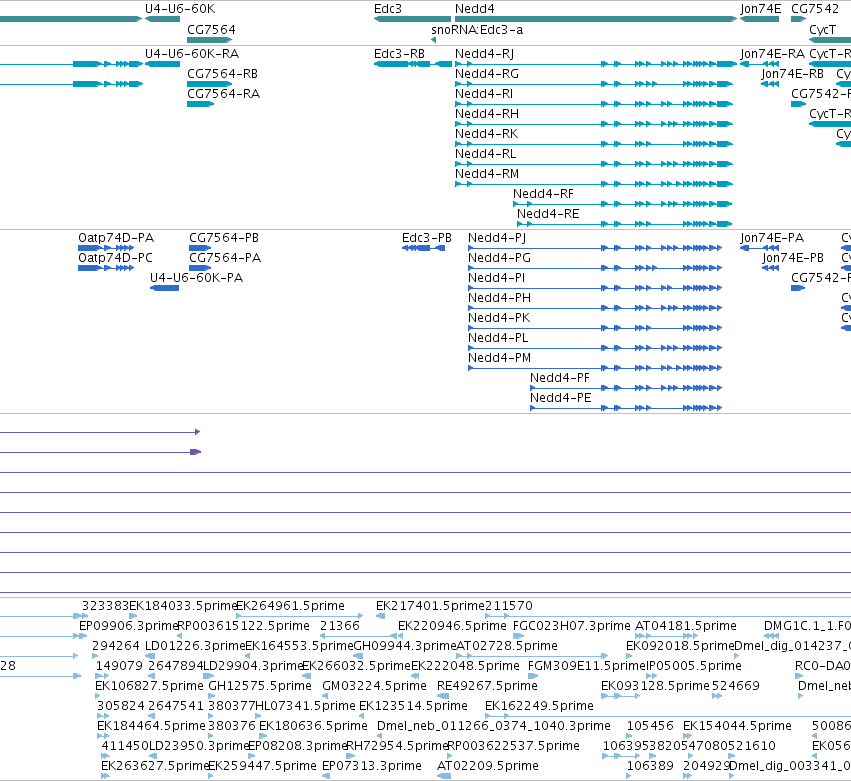Select the Nedd4 gene bar

click(596, 19)
